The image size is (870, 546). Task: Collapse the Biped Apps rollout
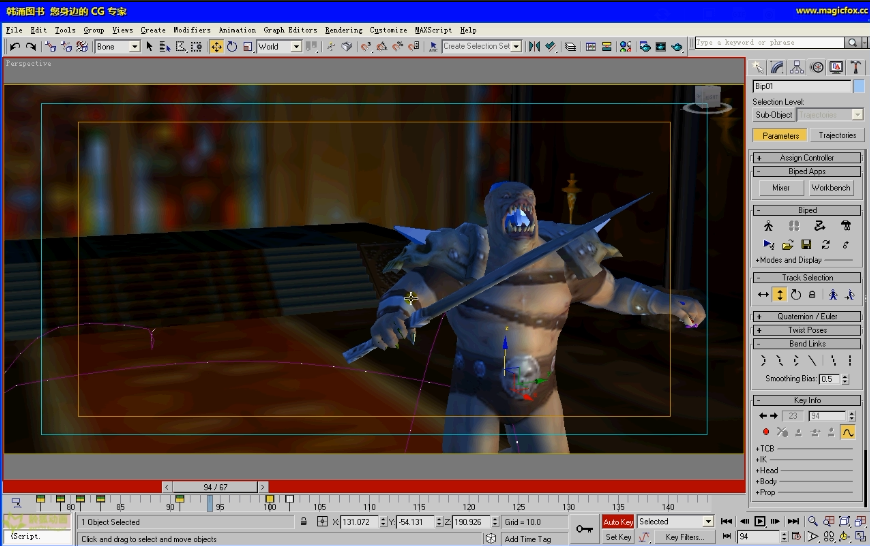[x=807, y=171]
